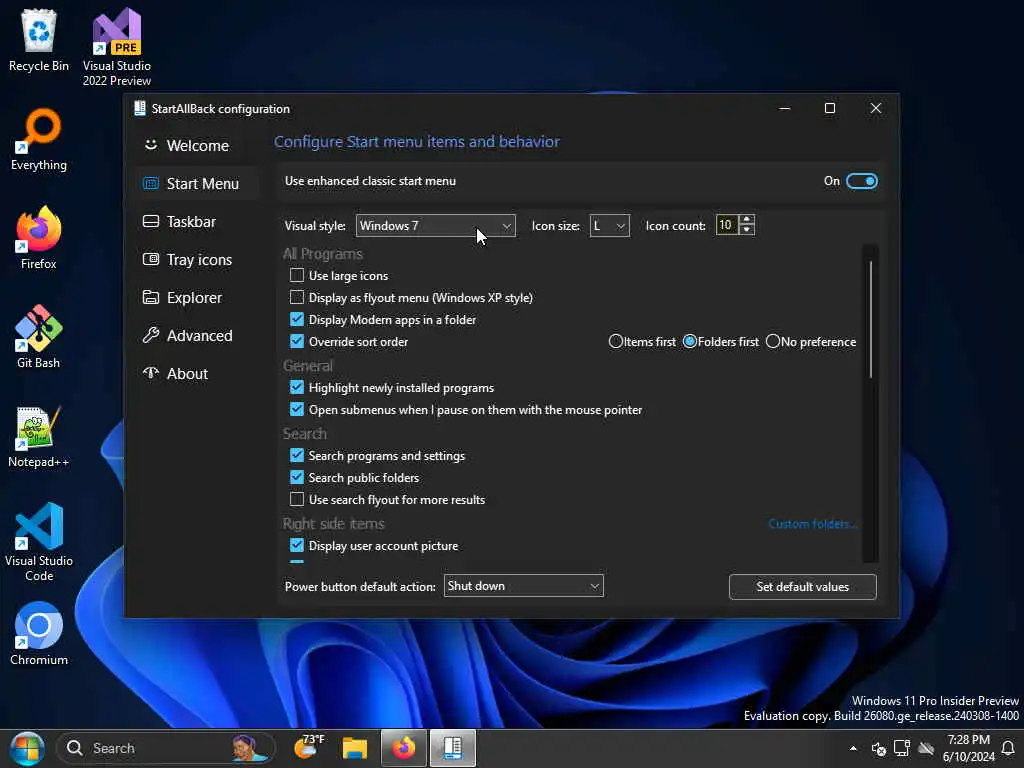
Task: Open the Everything search desktop icon
Action: (x=39, y=140)
